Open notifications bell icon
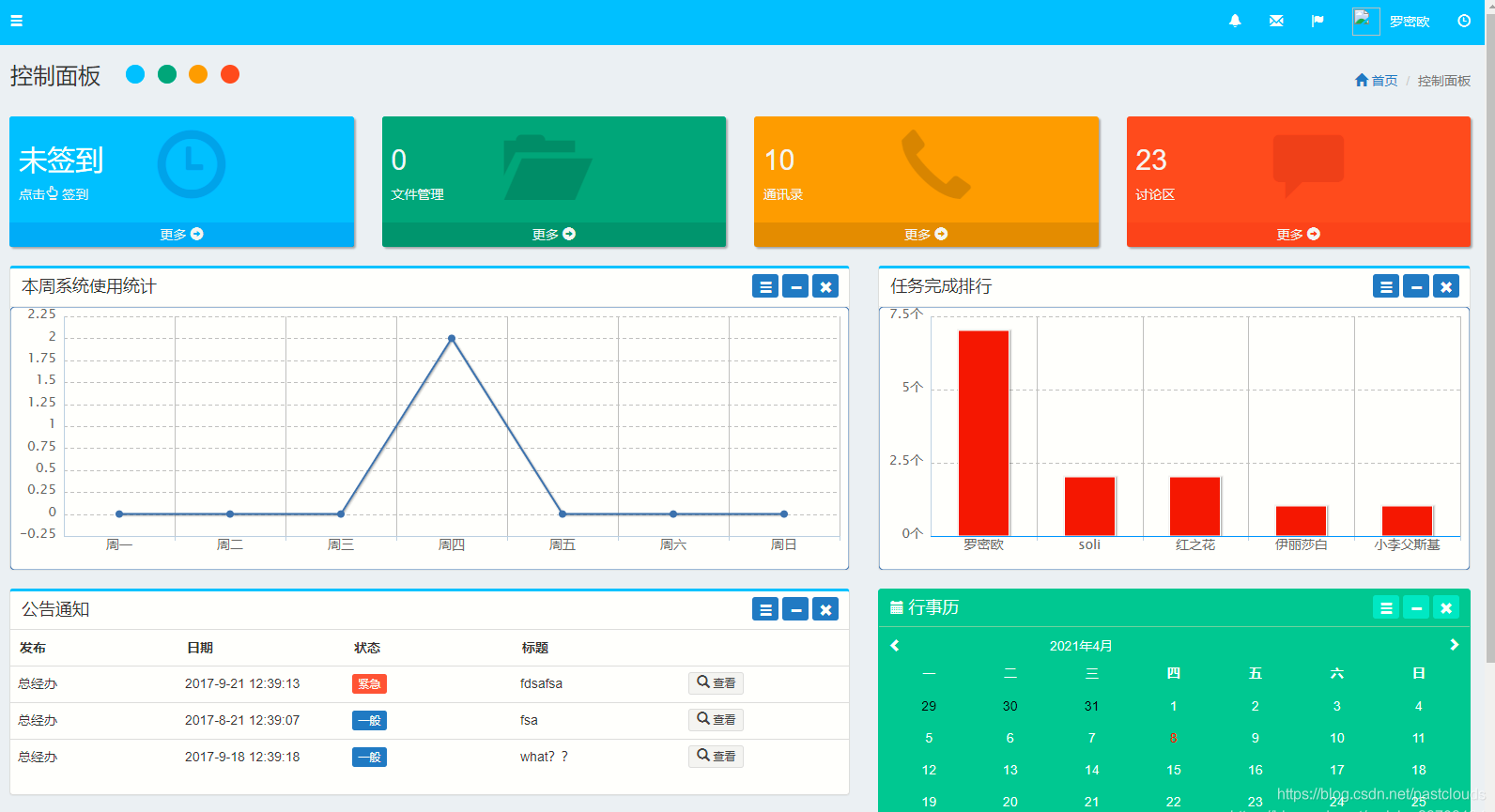Image resolution: width=1495 pixels, height=812 pixels. pos(1235,21)
